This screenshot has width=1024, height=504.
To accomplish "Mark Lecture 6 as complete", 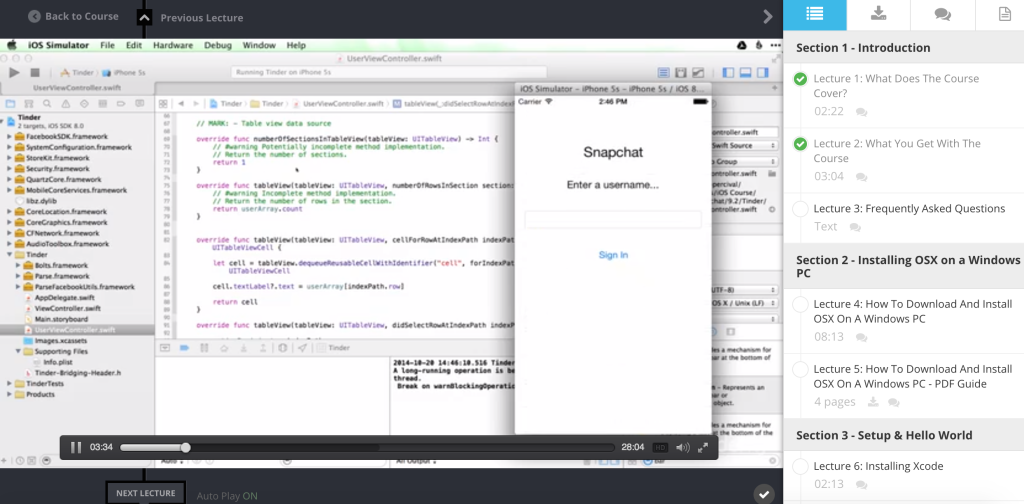I will click(800, 466).
